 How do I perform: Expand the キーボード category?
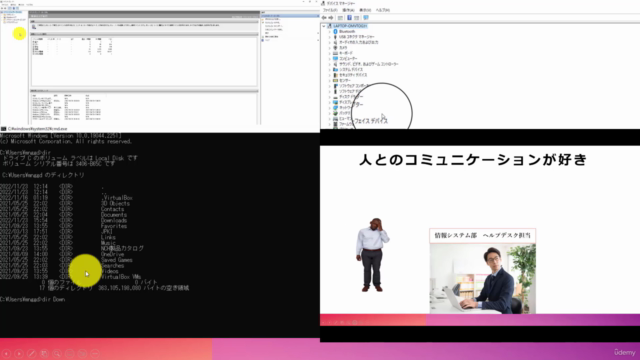click(330, 53)
